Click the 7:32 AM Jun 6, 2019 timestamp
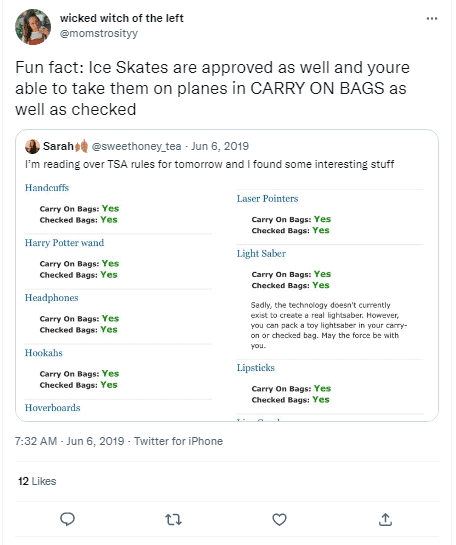This screenshot has height=545, width=456. [70, 441]
